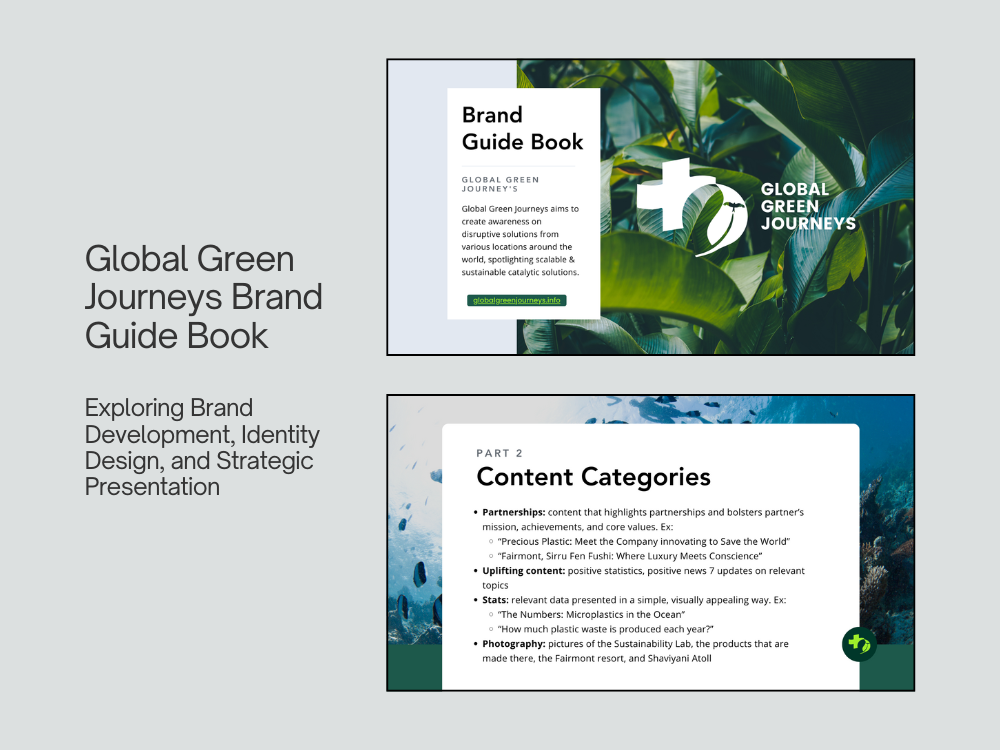
Task: Click the 'Uplifting content:' bullet item
Action: pos(639,578)
